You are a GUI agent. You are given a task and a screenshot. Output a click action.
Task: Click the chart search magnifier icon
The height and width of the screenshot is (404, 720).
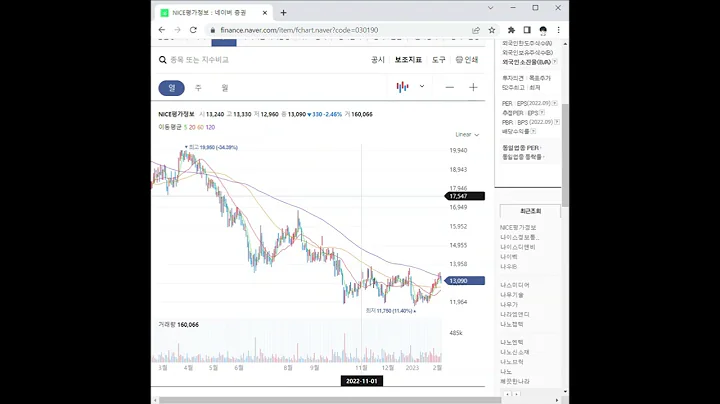[x=163, y=60]
